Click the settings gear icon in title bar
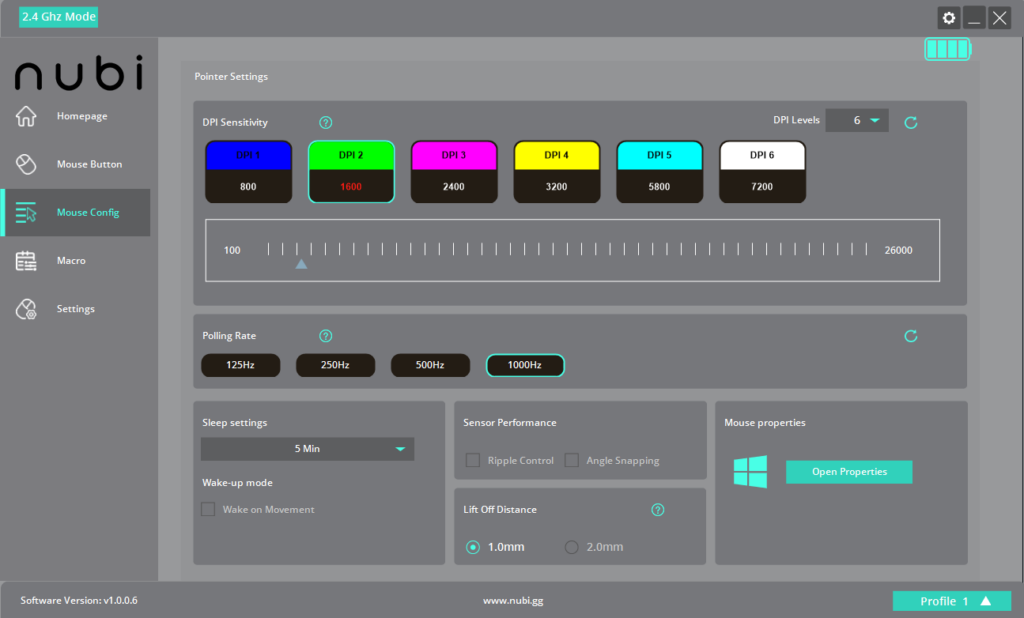The image size is (1024, 618). [x=949, y=18]
